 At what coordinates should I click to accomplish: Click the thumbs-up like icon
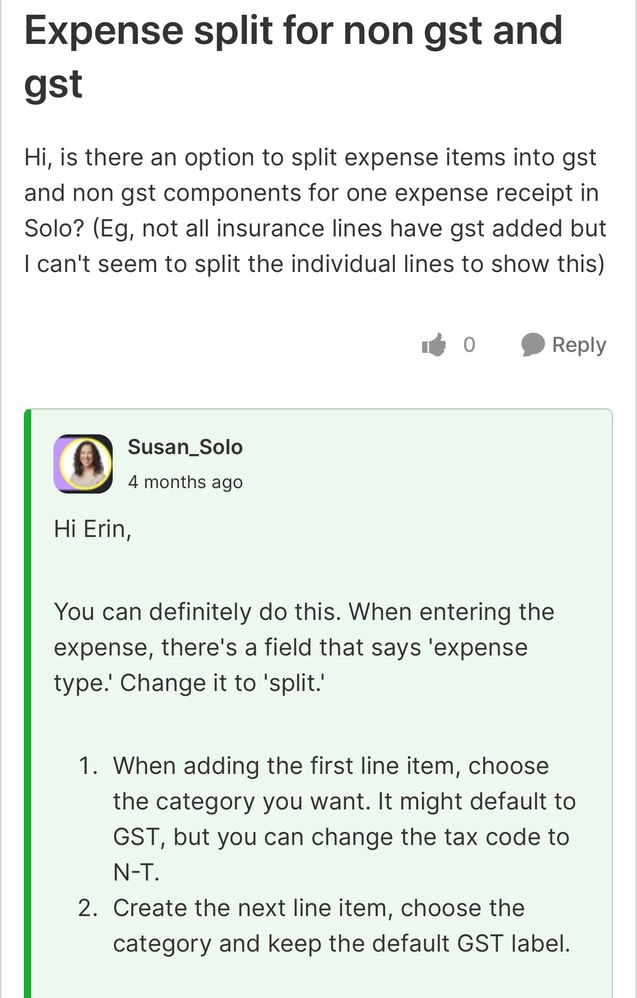click(434, 345)
